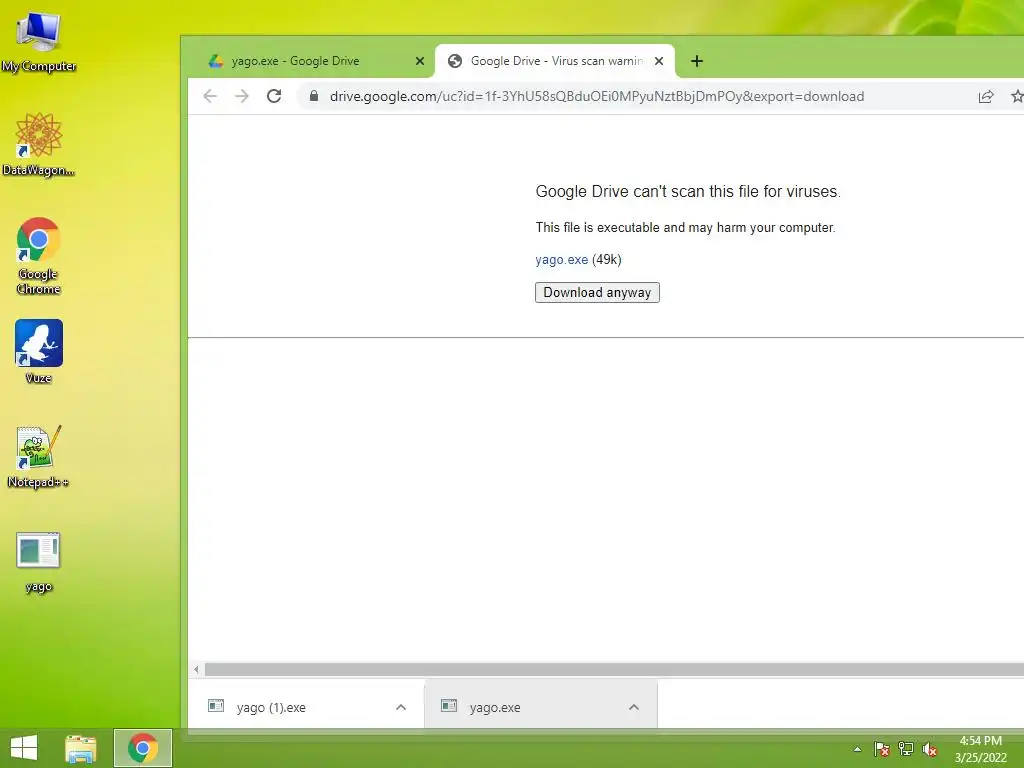Launch Google Chrome from desktop shortcut
Image resolution: width=1024 pixels, height=768 pixels.
(39, 255)
